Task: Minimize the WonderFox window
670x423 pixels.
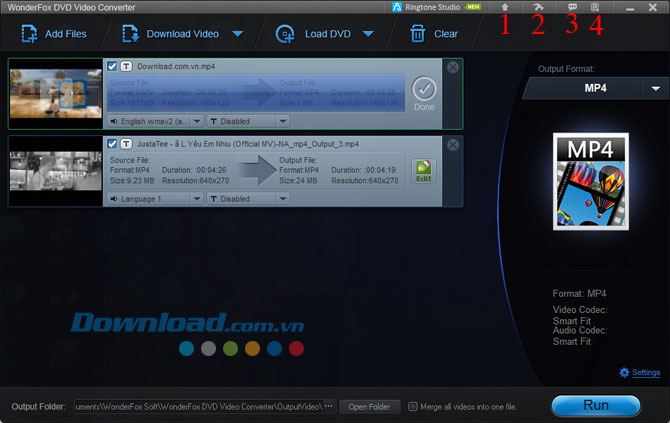Action: pos(630,8)
